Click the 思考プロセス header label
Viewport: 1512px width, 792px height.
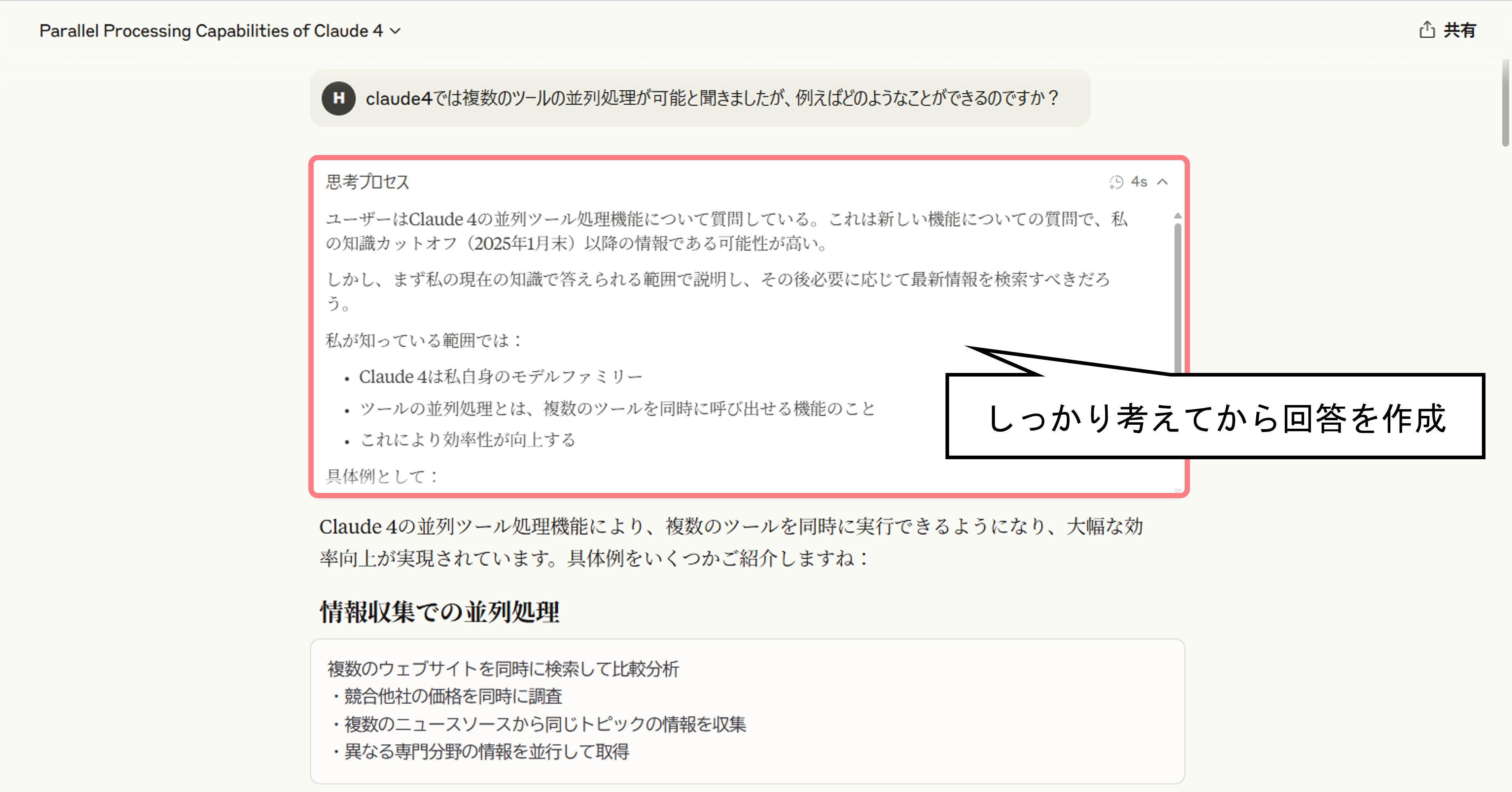click(x=367, y=182)
